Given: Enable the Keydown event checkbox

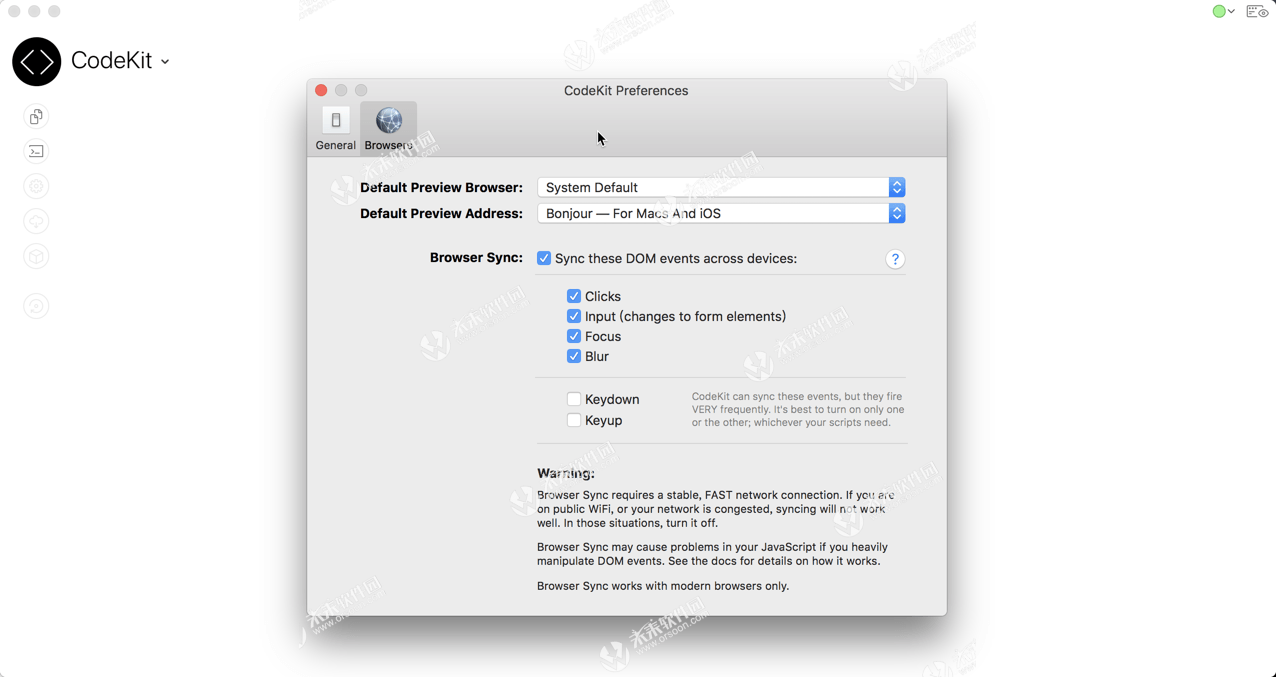Looking at the screenshot, I should point(574,398).
